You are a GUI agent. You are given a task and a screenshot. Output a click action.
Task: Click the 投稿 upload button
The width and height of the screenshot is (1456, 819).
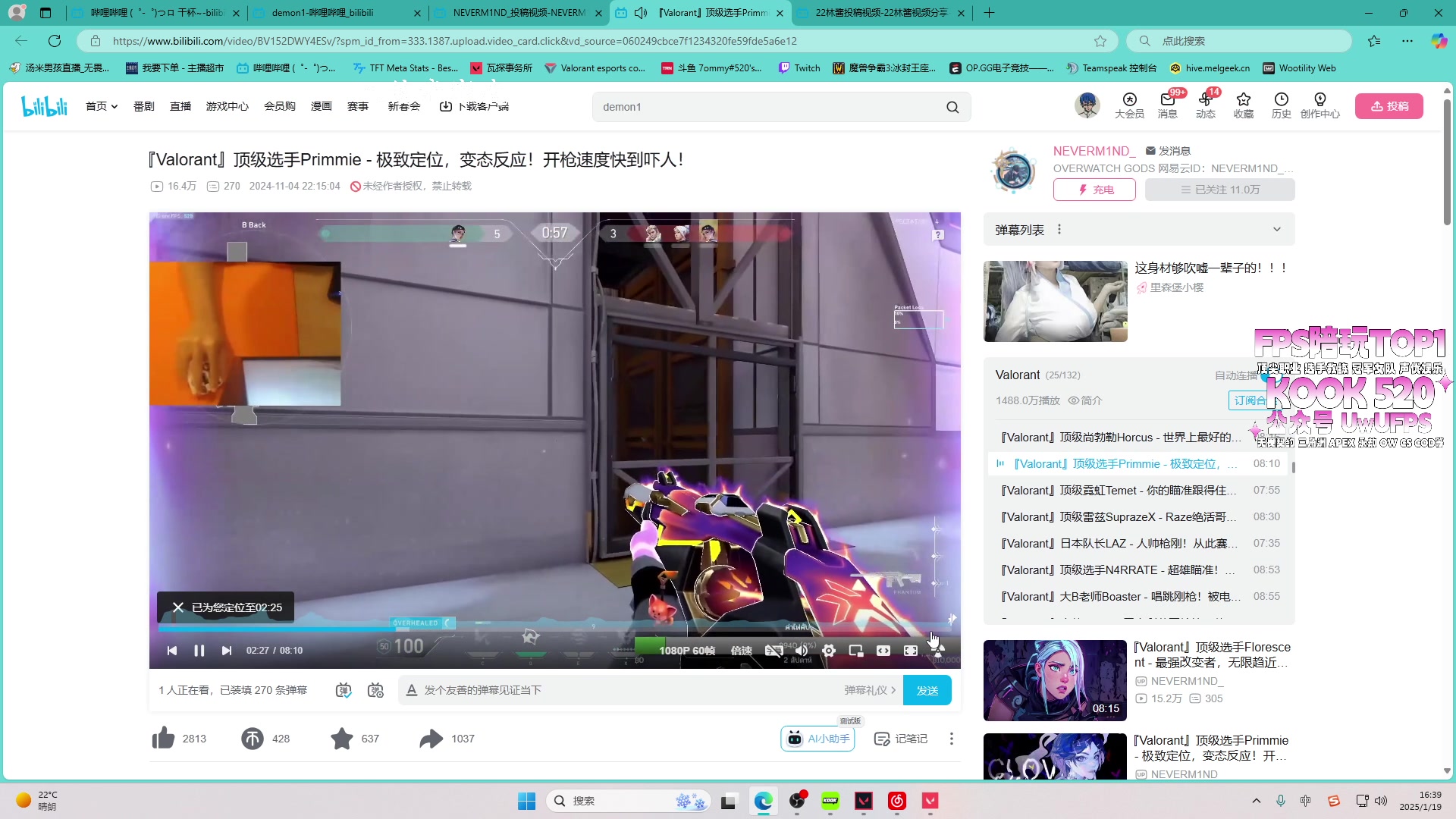coord(1389,106)
